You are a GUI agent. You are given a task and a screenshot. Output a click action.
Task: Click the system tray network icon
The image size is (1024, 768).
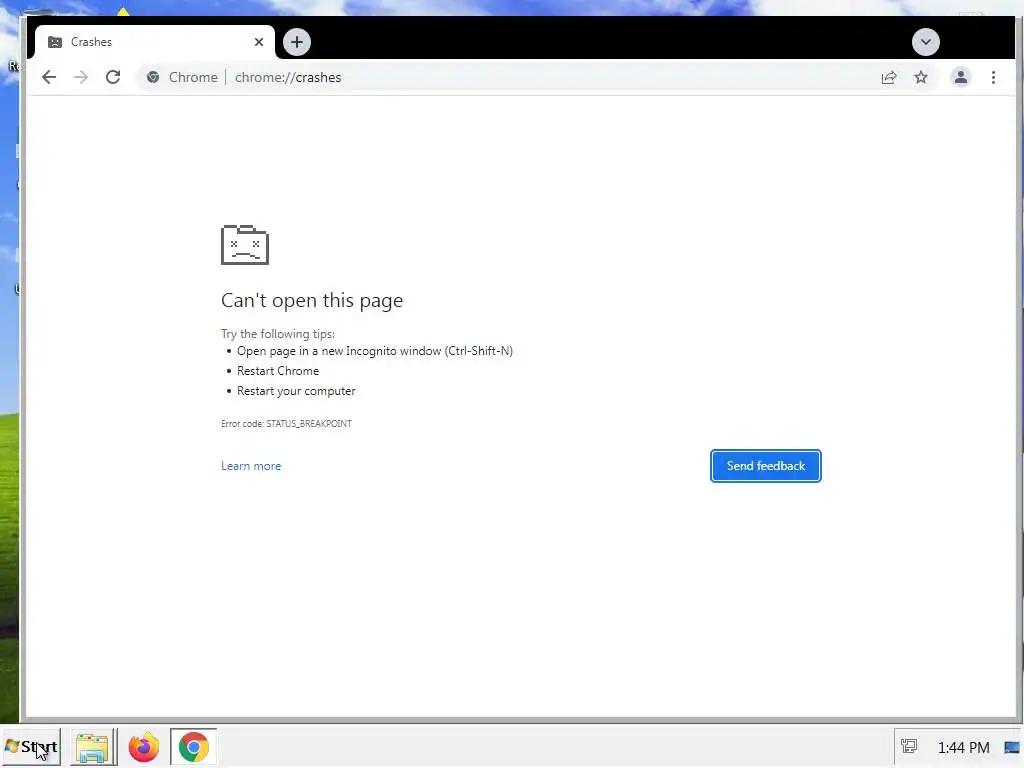pos(909,746)
